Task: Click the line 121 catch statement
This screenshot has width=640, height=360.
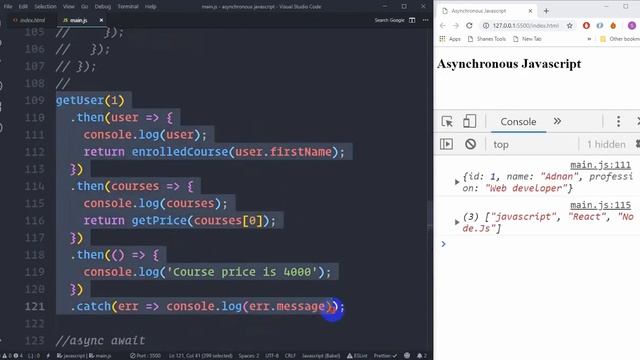Action: 207,306
